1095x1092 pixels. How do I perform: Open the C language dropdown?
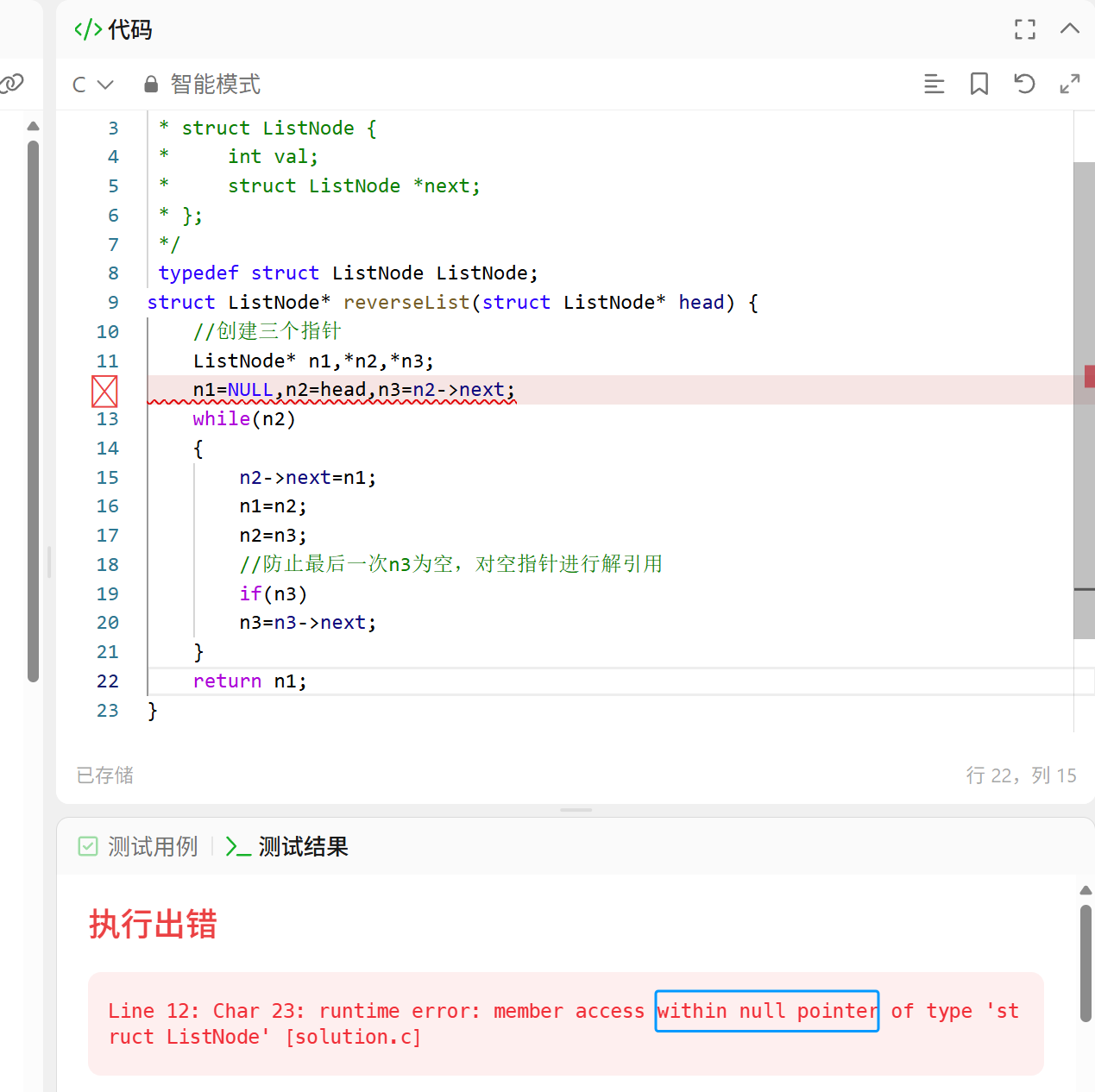click(x=93, y=85)
